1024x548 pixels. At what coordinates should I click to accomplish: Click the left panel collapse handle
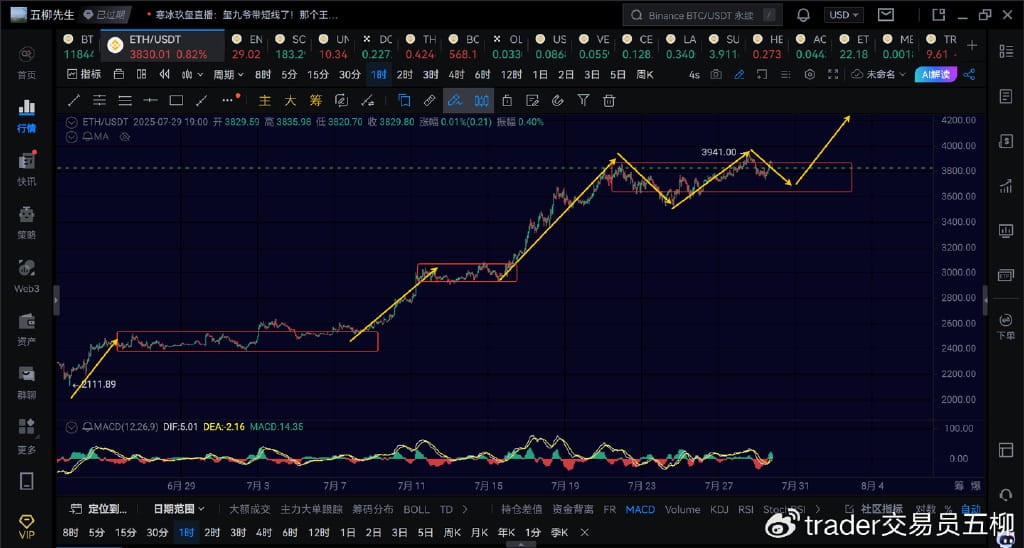point(56,300)
